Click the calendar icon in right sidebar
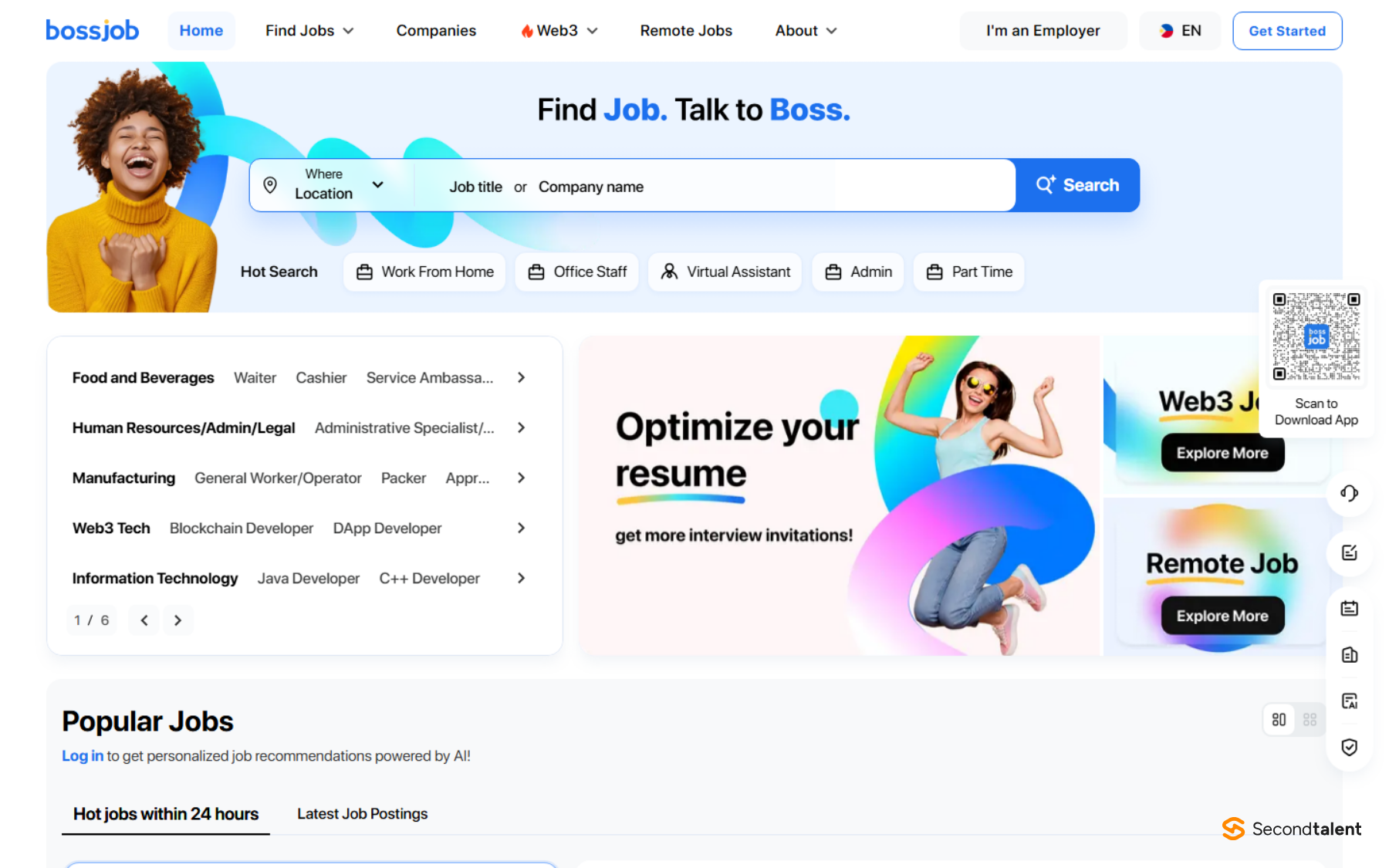Screen dimensions: 1389x868 (x=1349, y=608)
